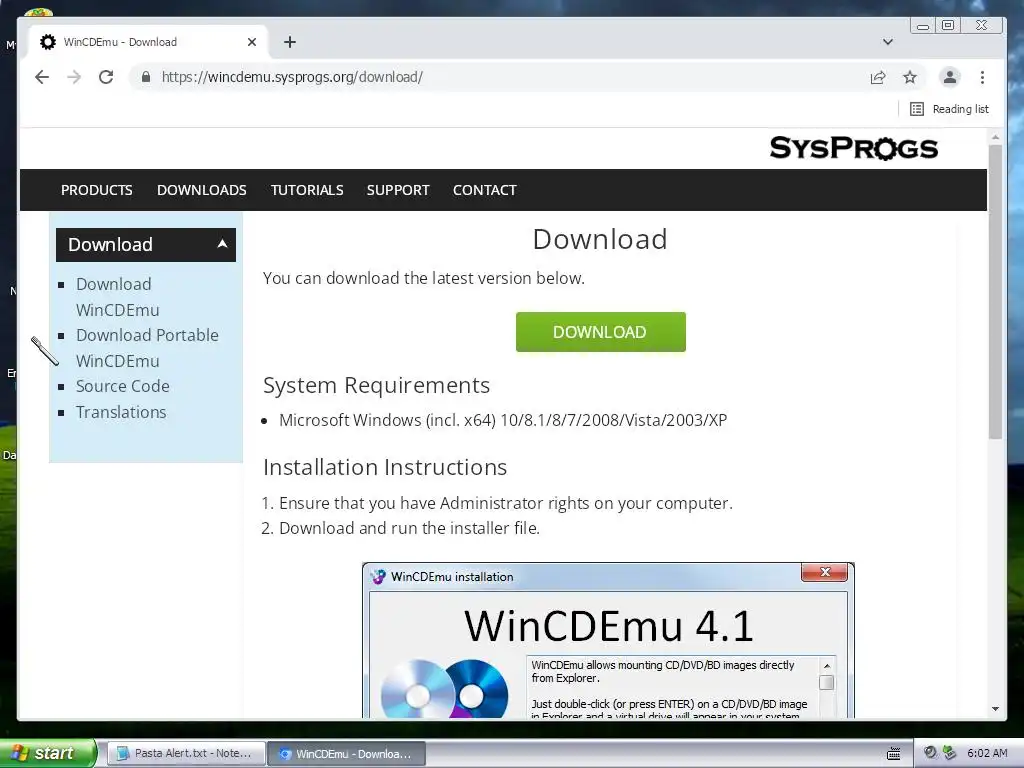The image size is (1024, 768).
Task: Click the forward navigation arrow
Action: (x=74, y=77)
